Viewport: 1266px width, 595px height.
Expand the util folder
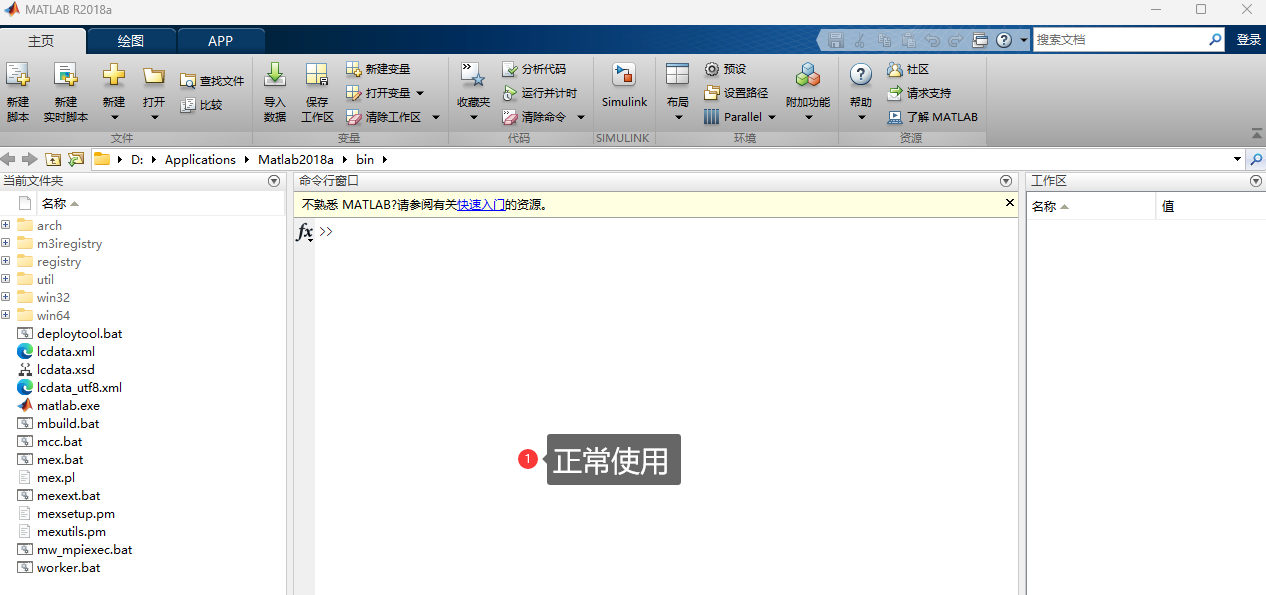point(6,279)
